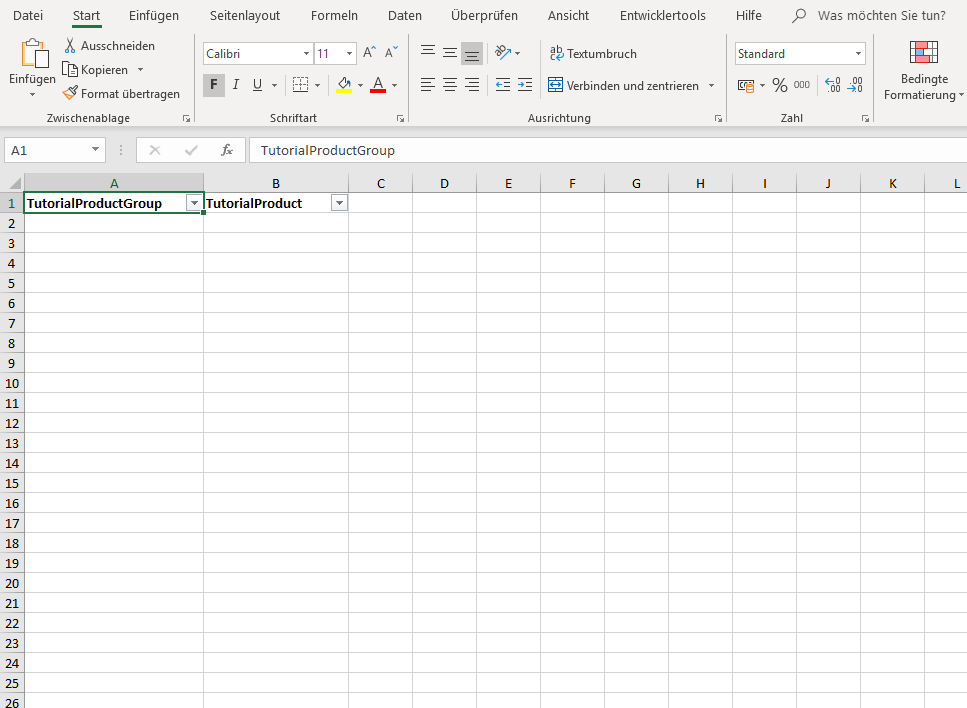967x708 pixels.
Task: Expand the Calibri font name dropdown
Action: click(306, 54)
